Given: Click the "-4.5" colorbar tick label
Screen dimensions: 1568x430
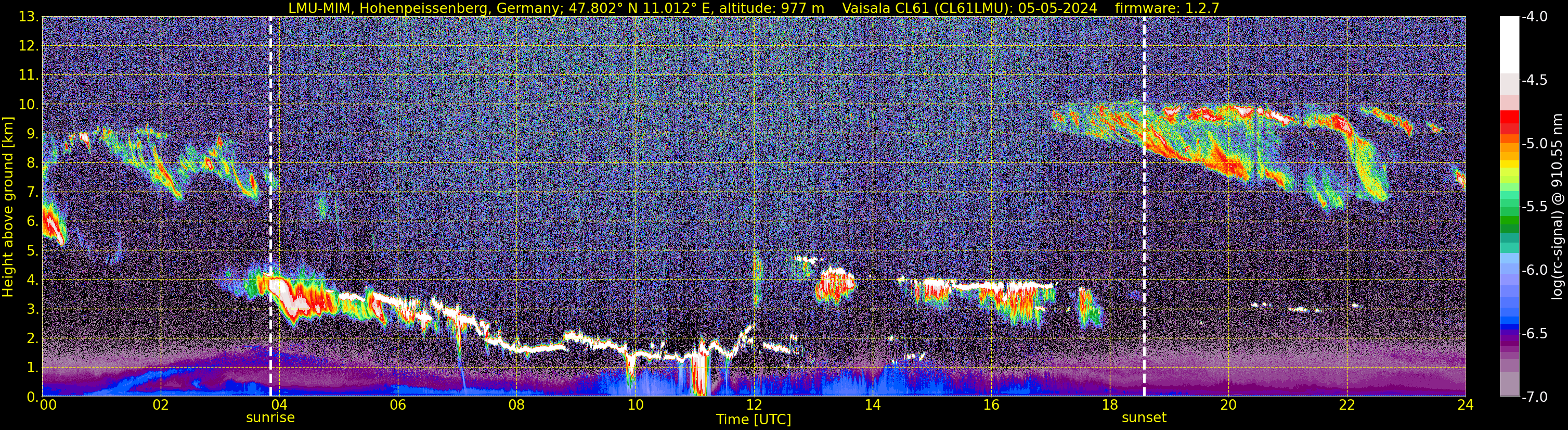Looking at the screenshot, I should 1535,80.
